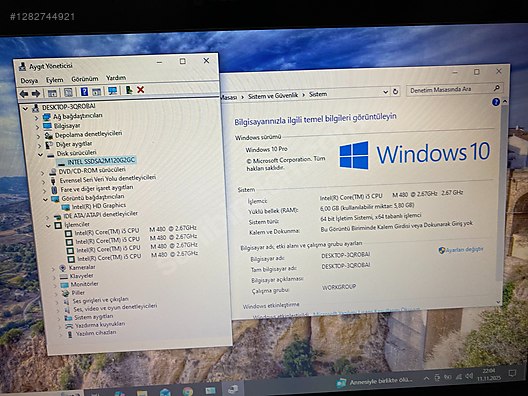528x396 pixels.
Task: Click the Properties toolbar icon
Action: (68, 92)
